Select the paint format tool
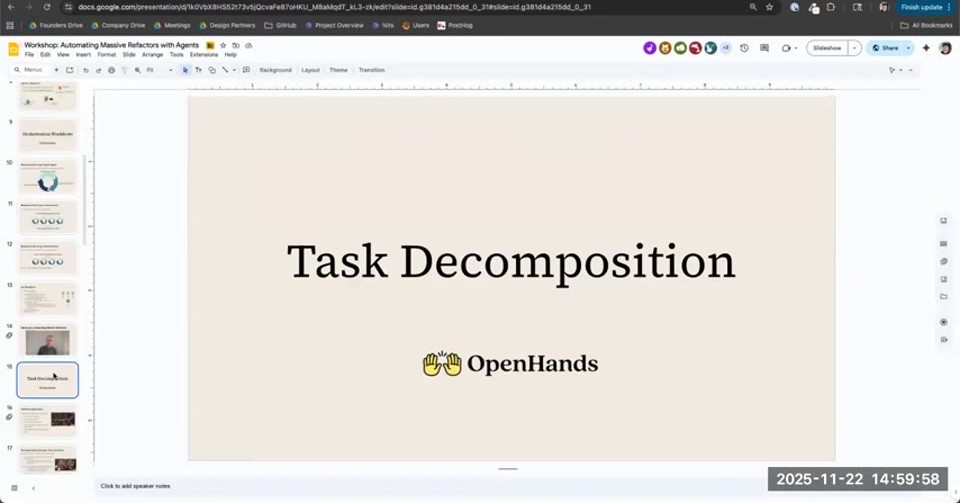 [x=124, y=70]
